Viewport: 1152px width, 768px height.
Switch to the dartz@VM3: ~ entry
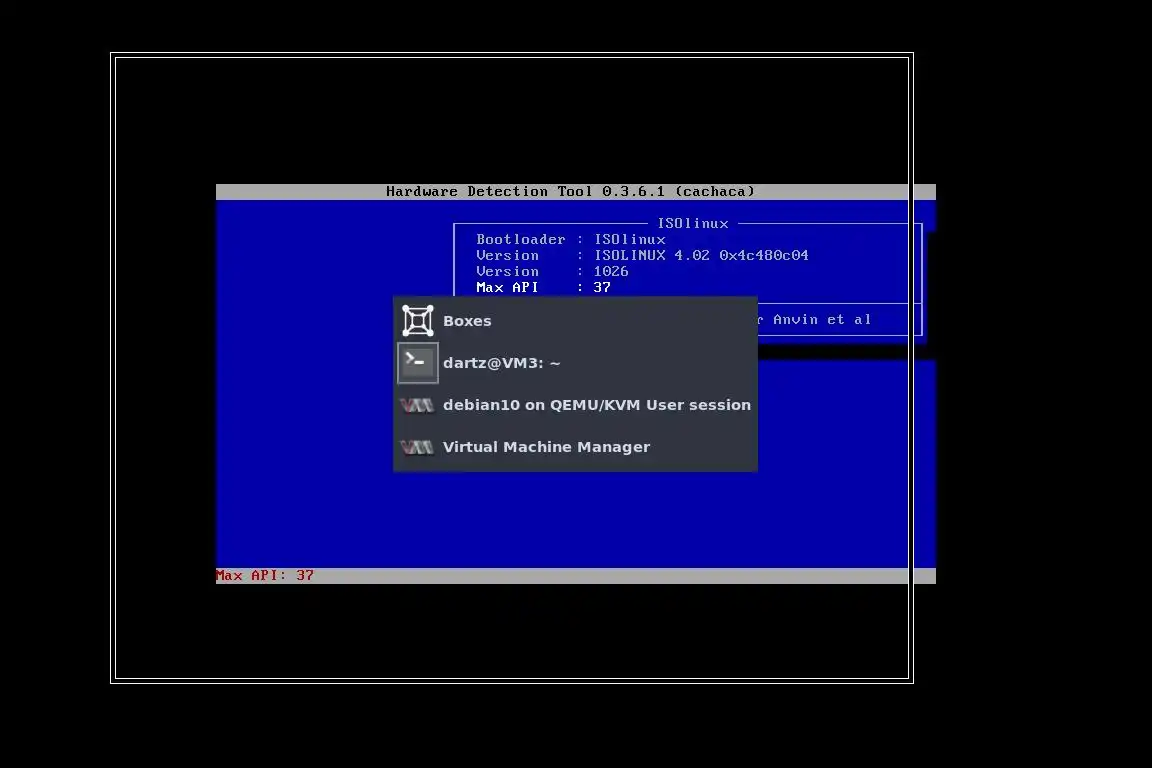click(x=575, y=363)
